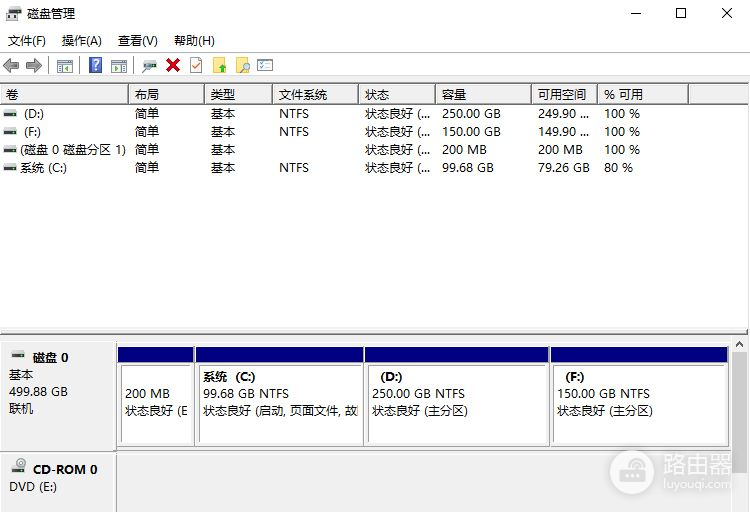Click the 磁盘 0 disk label

coord(50,358)
